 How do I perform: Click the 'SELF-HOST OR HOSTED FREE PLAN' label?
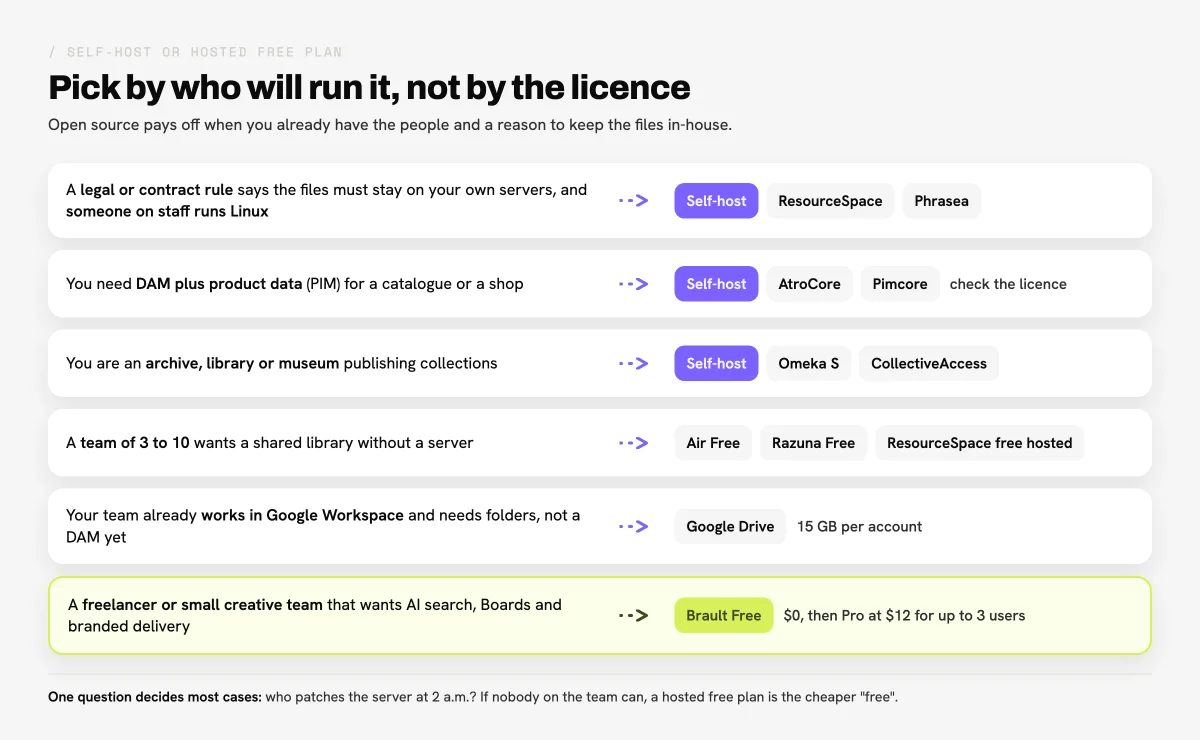tap(195, 52)
